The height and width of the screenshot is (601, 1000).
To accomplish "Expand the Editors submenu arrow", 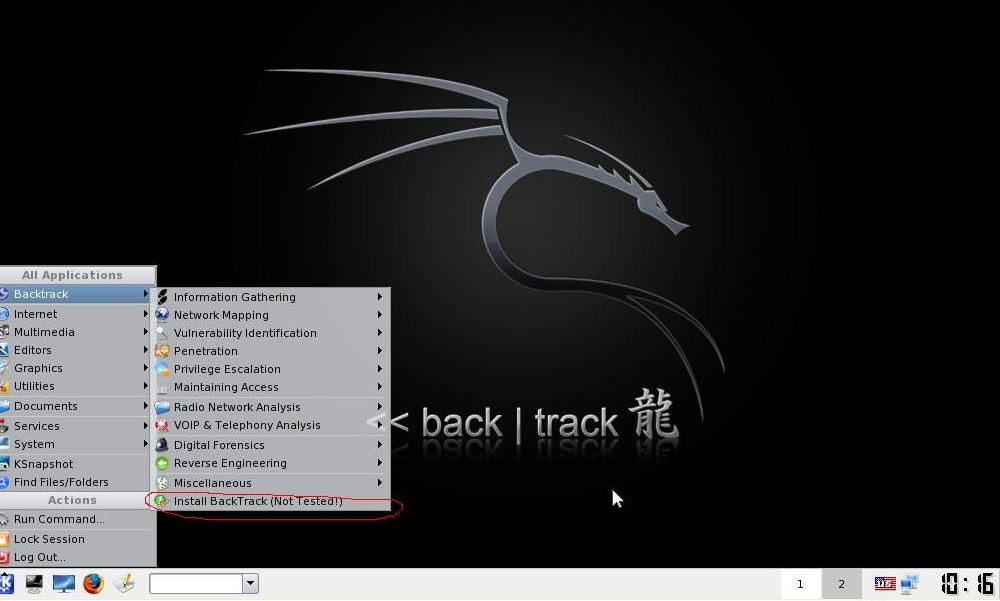I will tap(145, 350).
